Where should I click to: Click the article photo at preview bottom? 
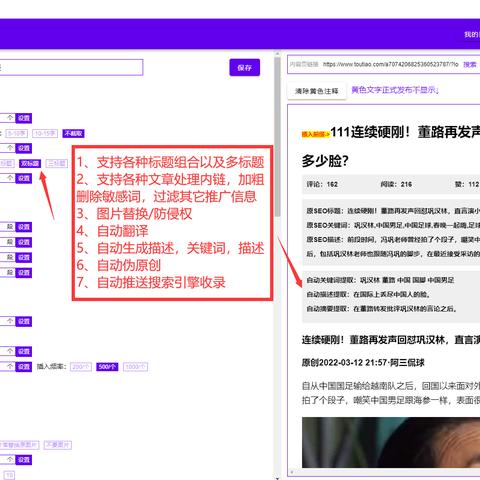tap(391, 442)
